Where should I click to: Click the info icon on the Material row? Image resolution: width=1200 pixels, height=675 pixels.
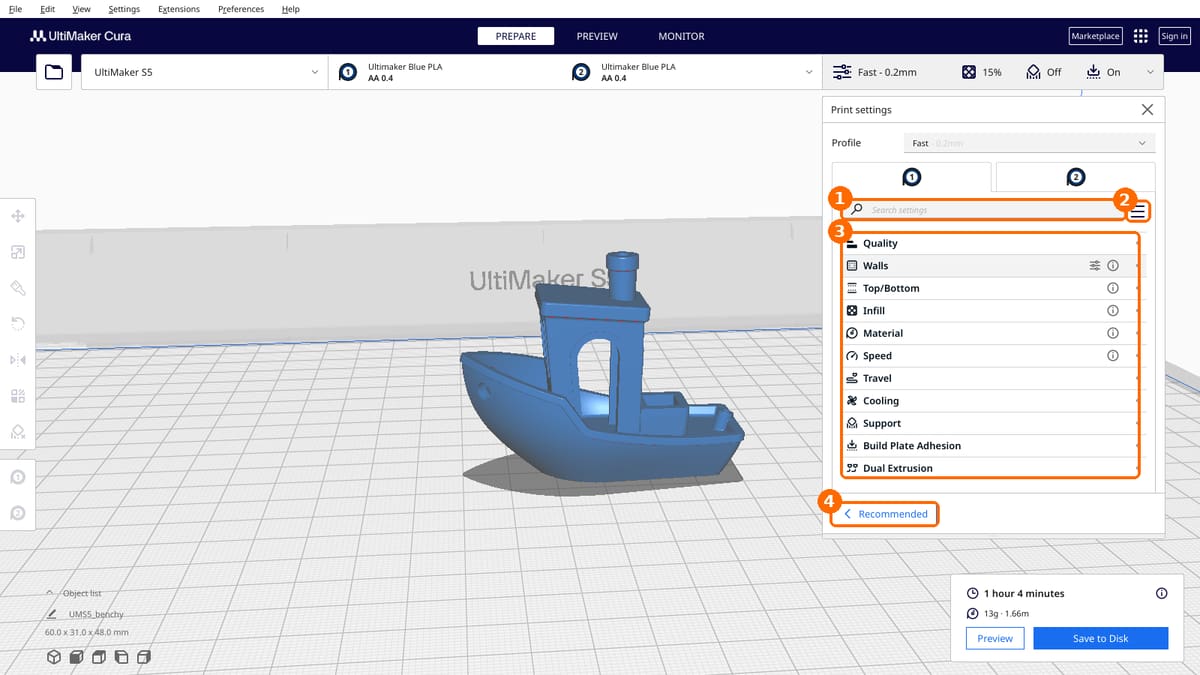[x=1113, y=333]
